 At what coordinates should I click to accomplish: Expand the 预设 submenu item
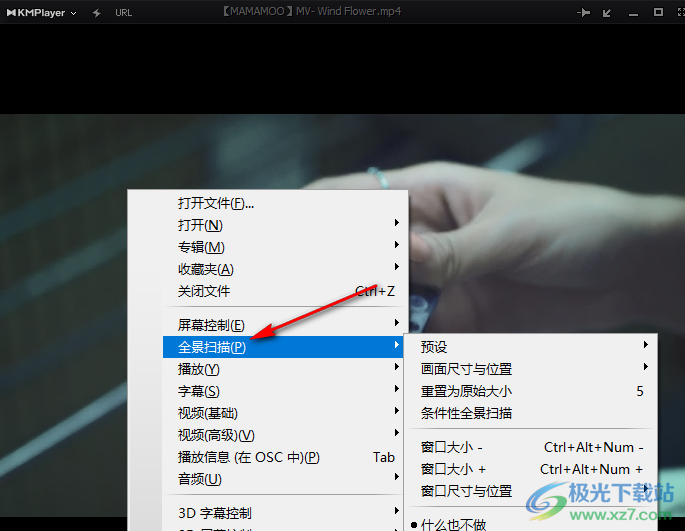pos(532,347)
